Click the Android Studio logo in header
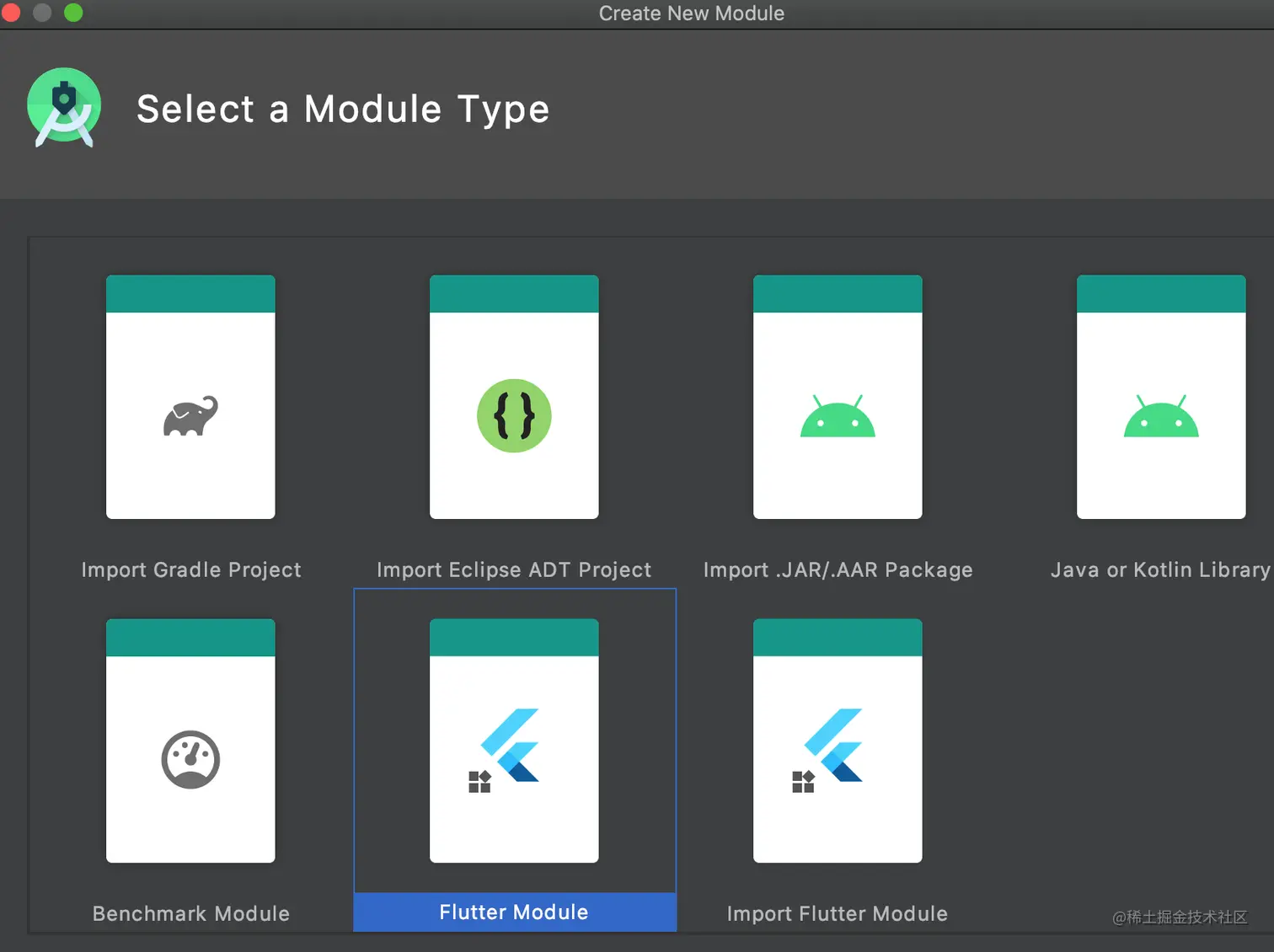The image size is (1274, 952). [x=64, y=108]
